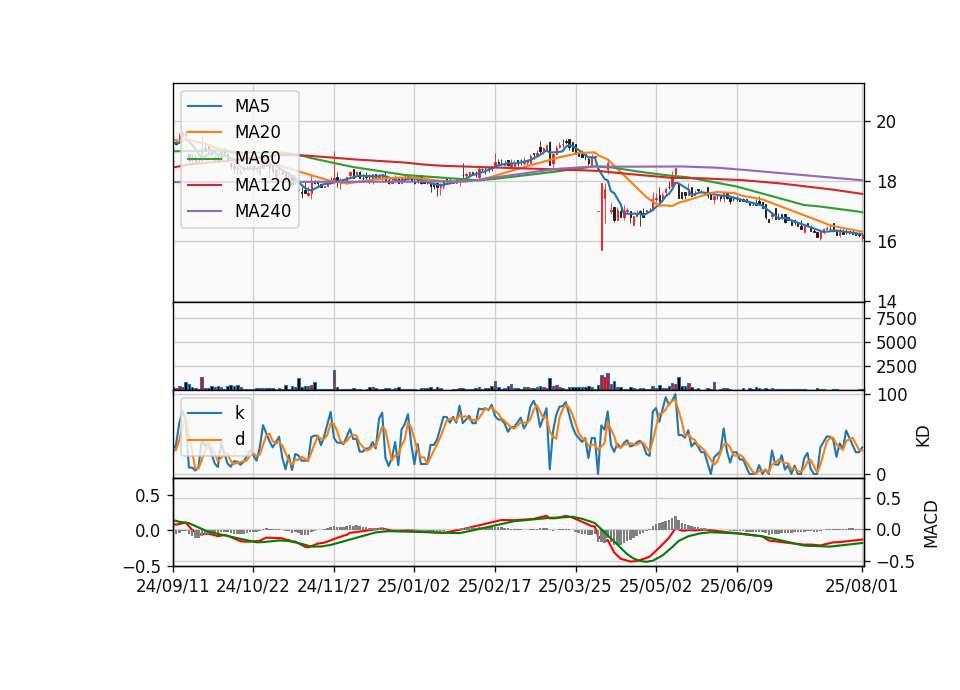
Task: Click the d legend label in KD panel
Action: coord(240,439)
